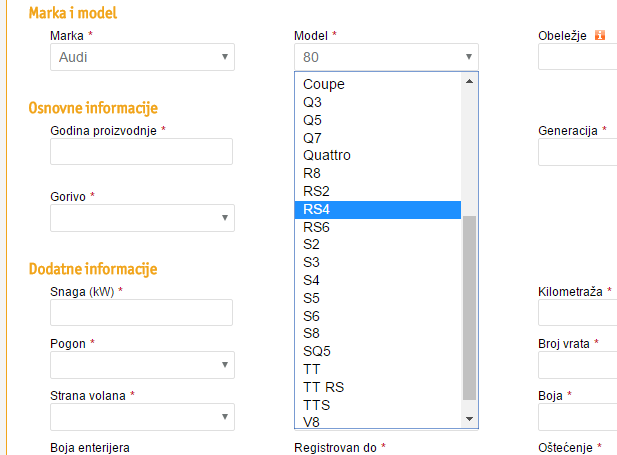Choose Coupe from the model list
The height and width of the screenshot is (455, 617).
(x=378, y=84)
